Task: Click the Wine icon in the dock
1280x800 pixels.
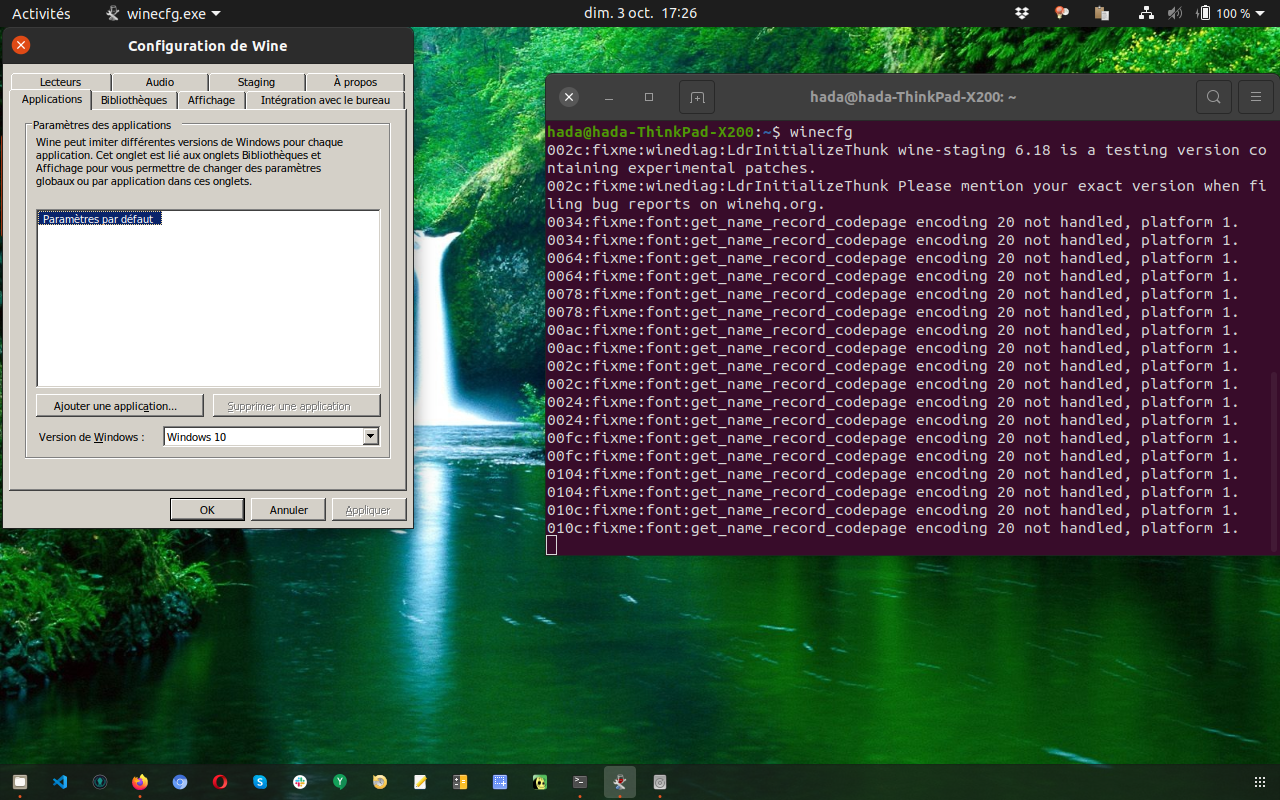Action: pyautogui.click(x=620, y=782)
